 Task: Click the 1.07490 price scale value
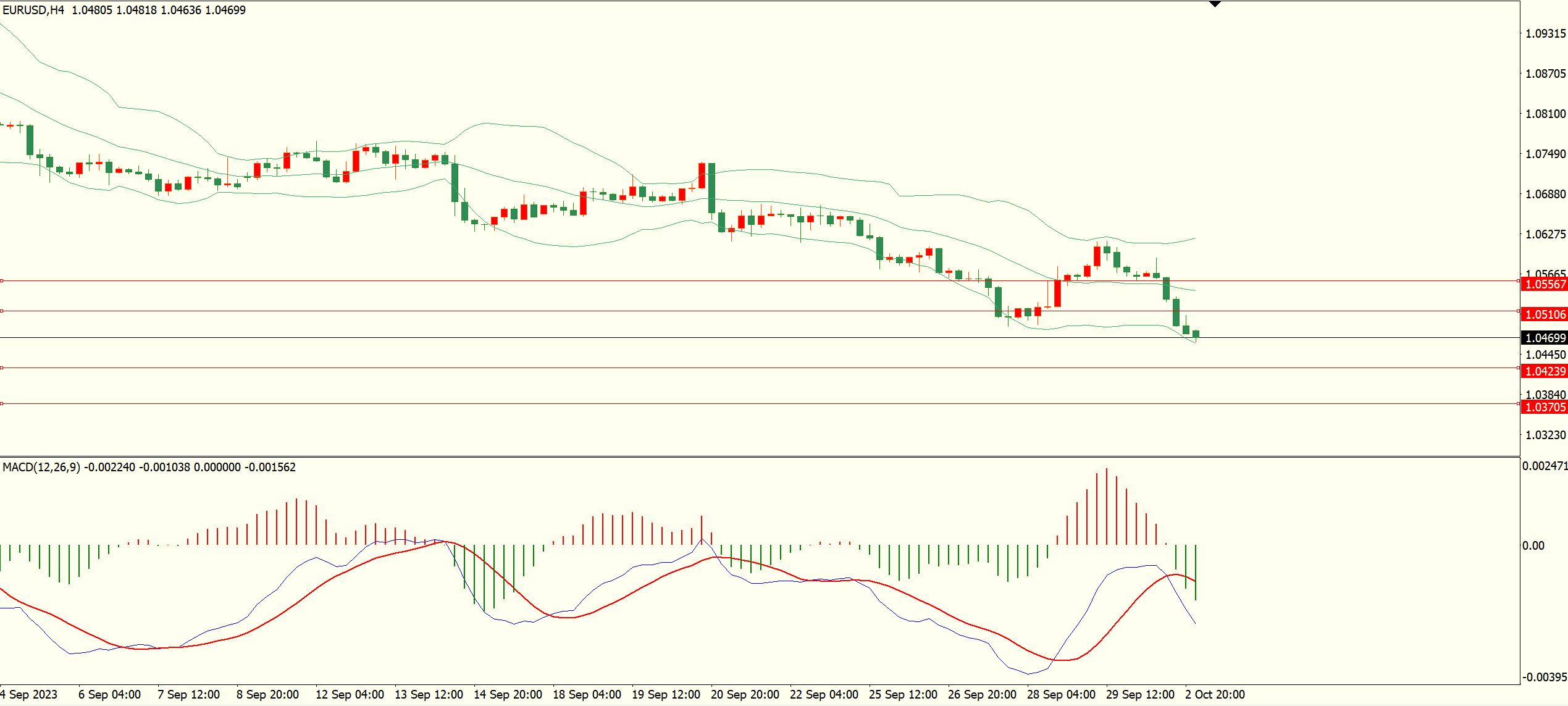coord(1546,154)
